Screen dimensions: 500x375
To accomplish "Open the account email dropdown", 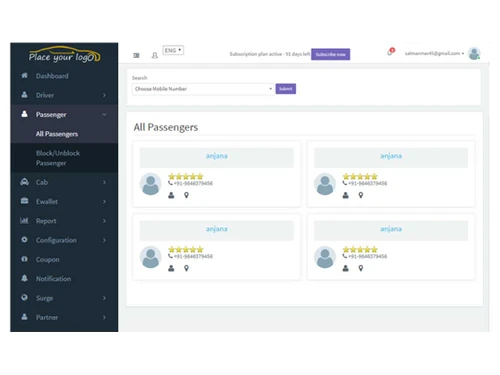I will (434, 53).
